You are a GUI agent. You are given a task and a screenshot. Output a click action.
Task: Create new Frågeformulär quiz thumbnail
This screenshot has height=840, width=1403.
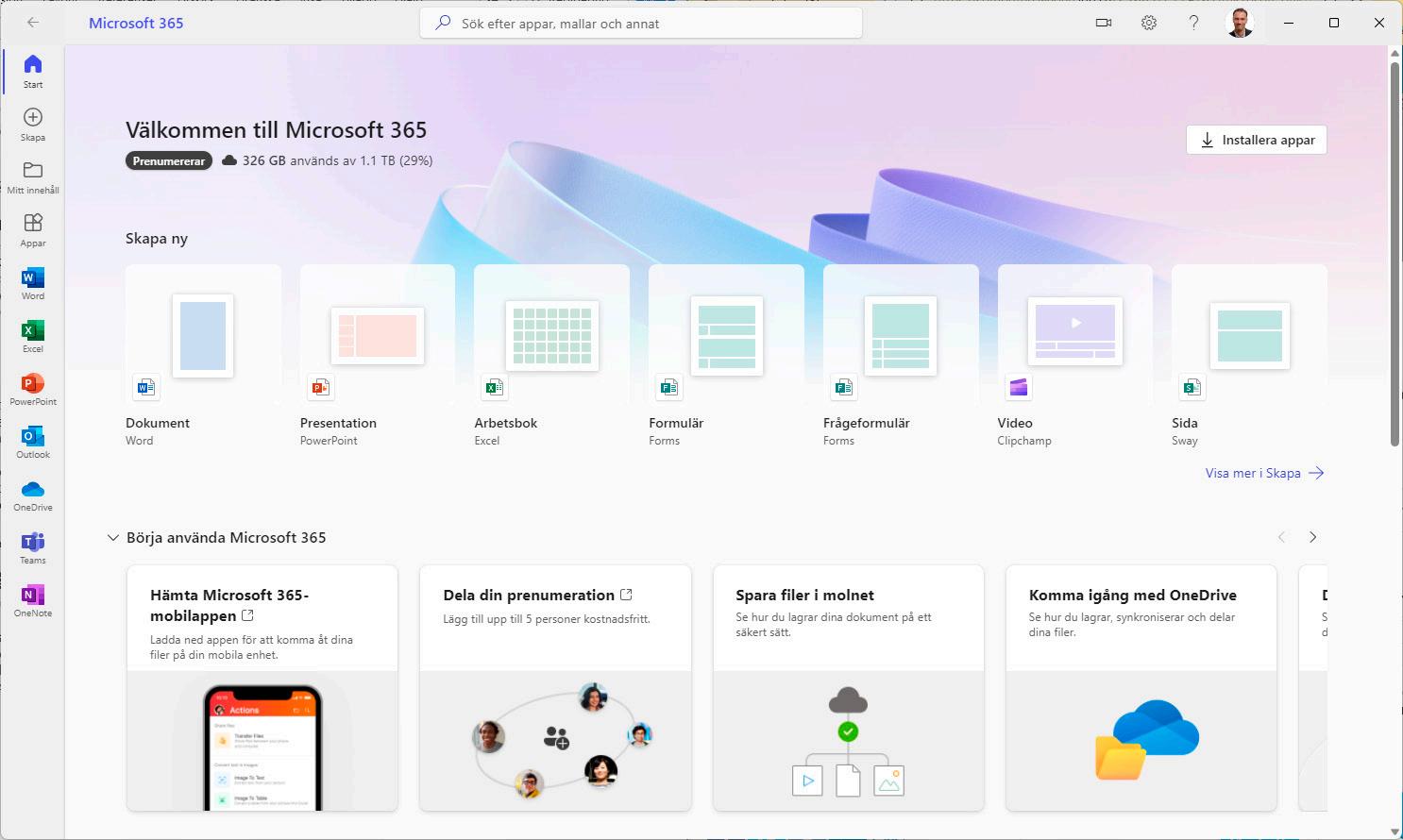tap(901, 335)
